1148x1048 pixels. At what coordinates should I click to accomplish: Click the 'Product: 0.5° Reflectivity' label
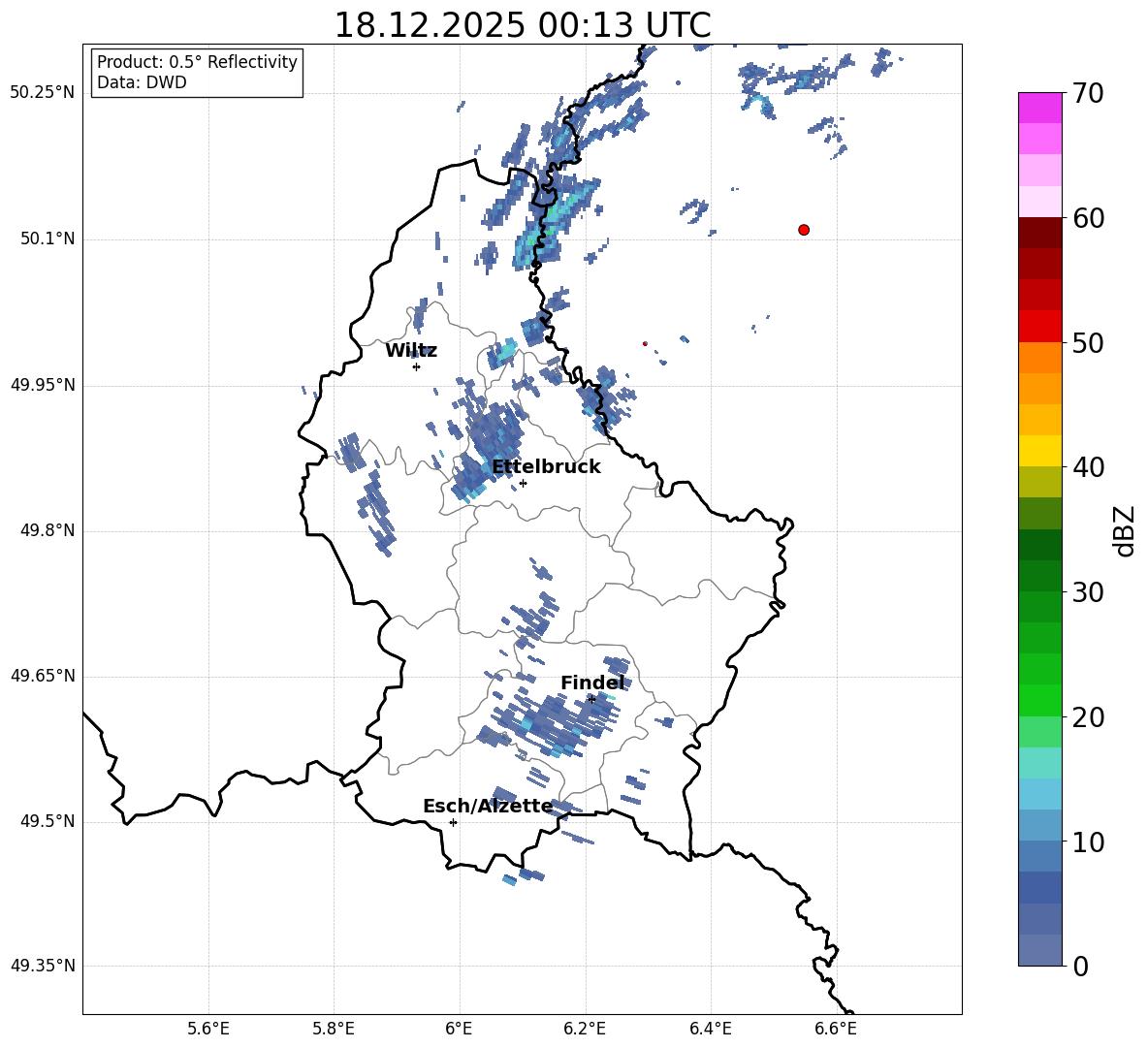coord(197,62)
